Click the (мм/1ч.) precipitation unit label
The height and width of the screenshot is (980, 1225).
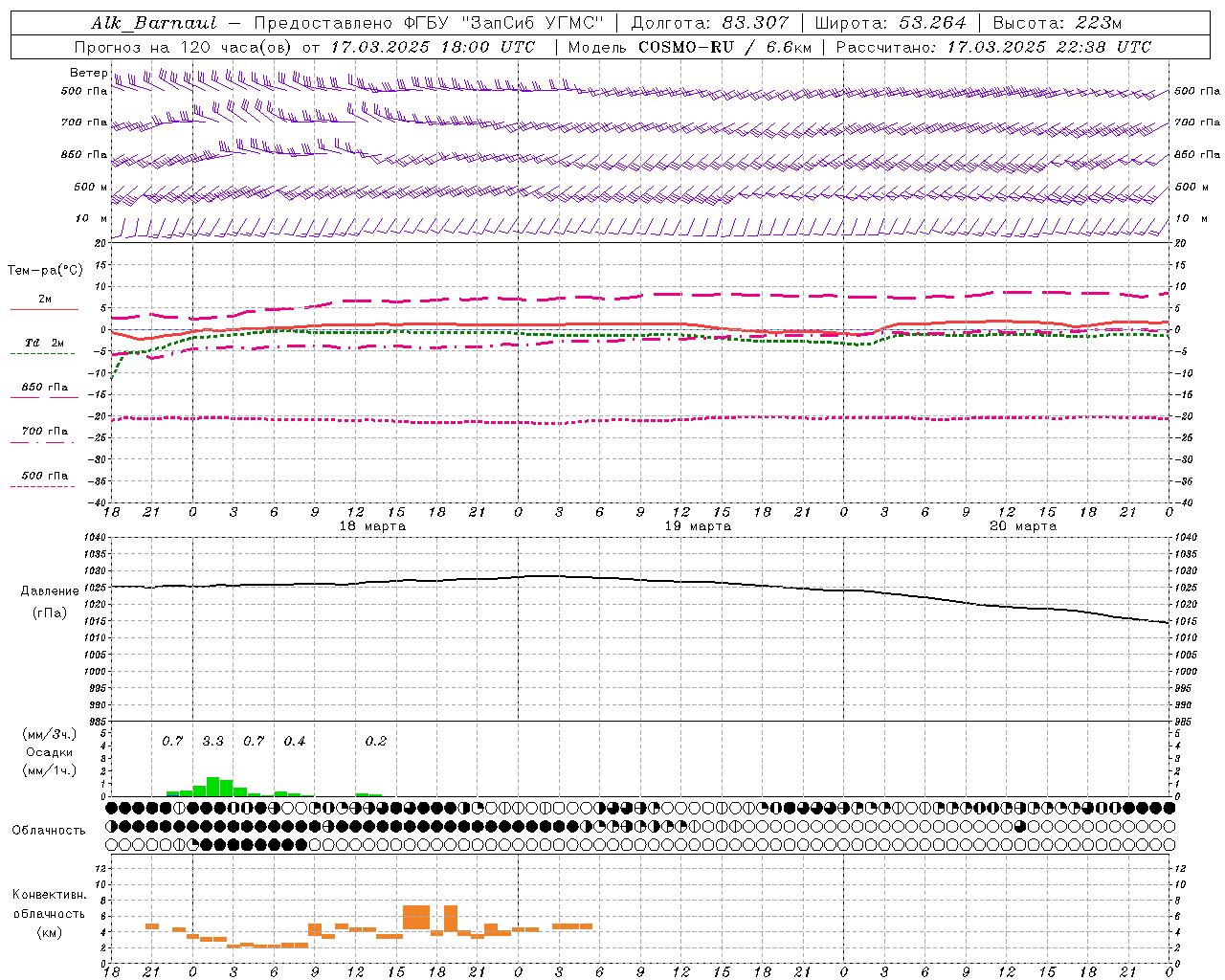(50, 770)
